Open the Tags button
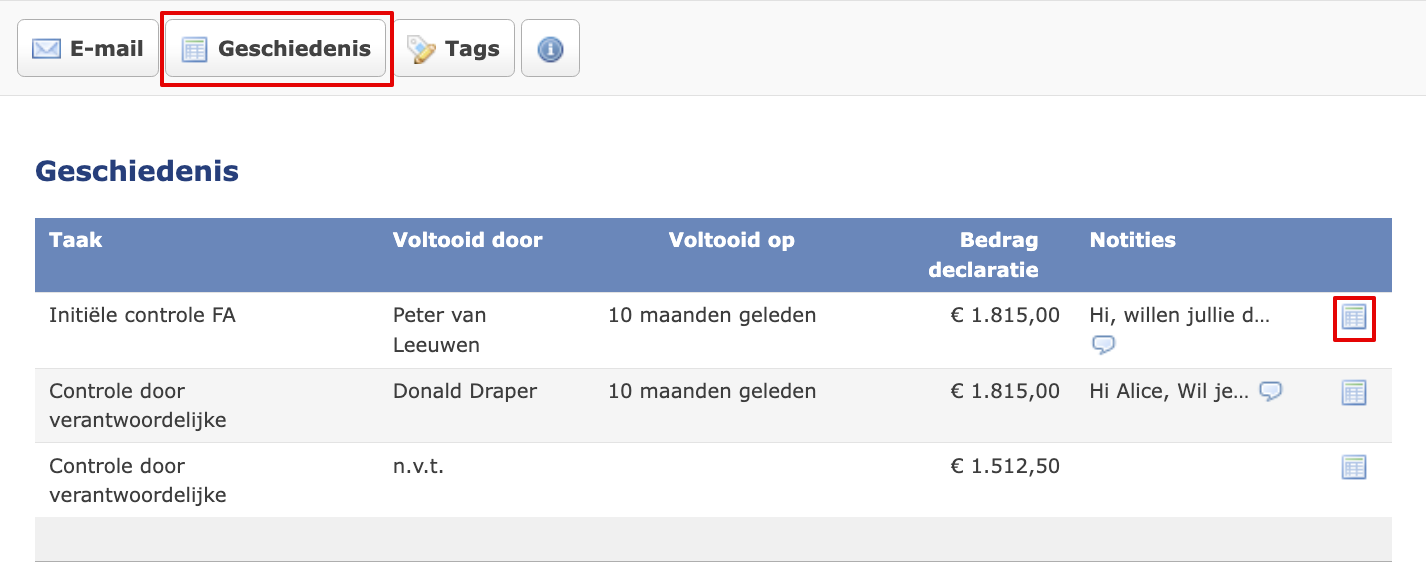Image resolution: width=1426 pixels, height=582 pixels. 454,48
